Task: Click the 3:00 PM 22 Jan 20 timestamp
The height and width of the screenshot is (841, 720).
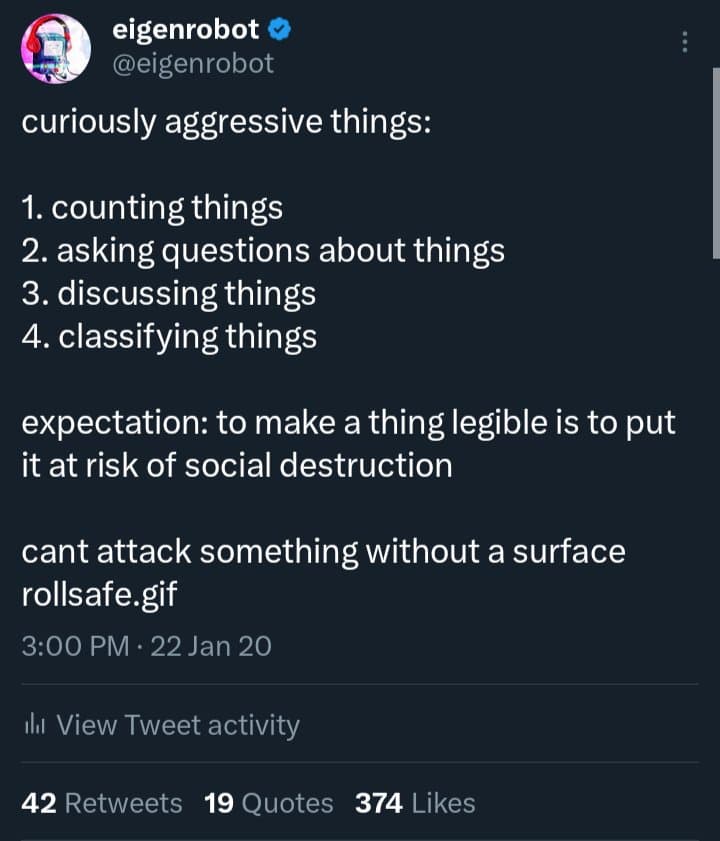Action: tap(146, 647)
